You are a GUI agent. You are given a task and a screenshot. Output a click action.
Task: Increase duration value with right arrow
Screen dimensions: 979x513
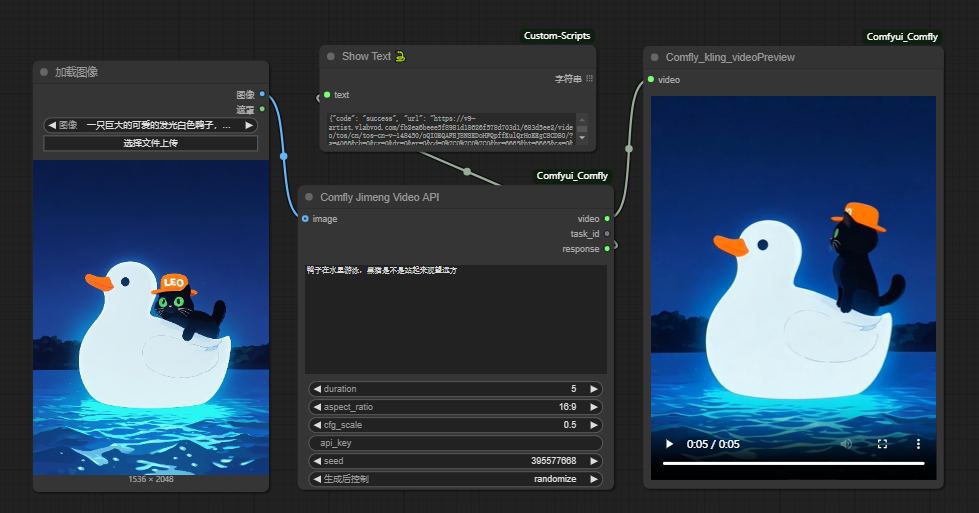[594, 389]
